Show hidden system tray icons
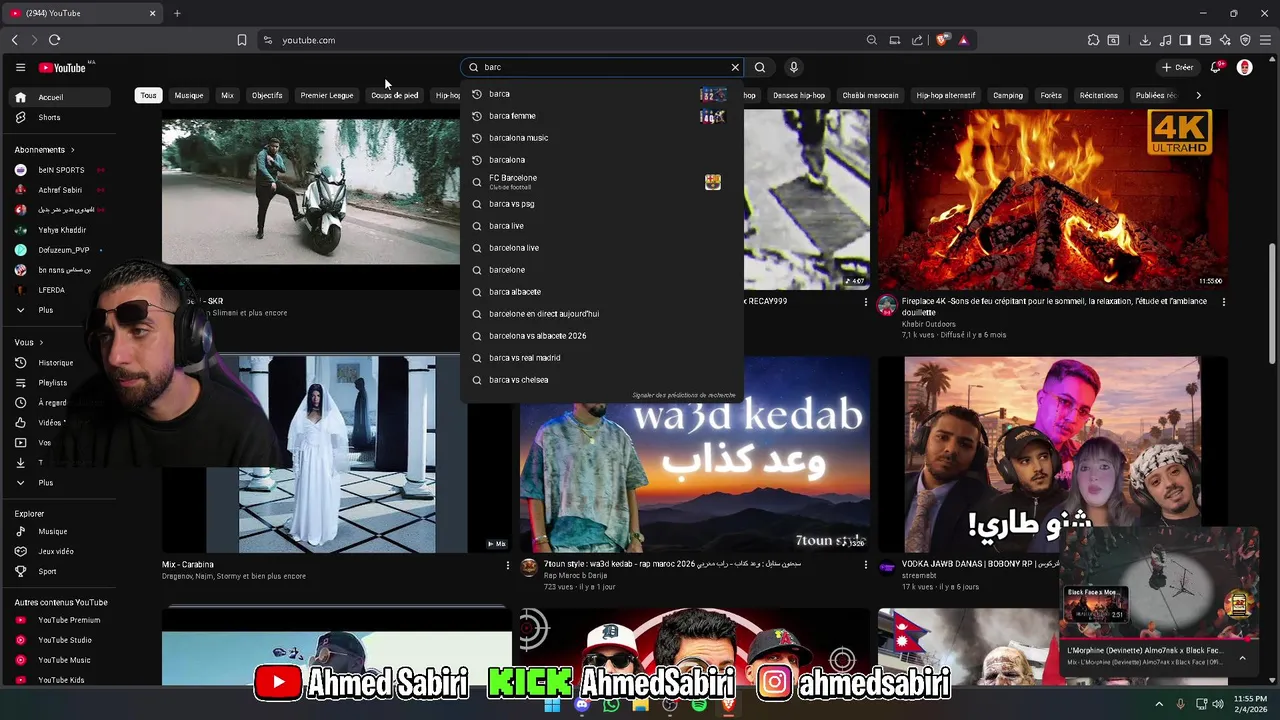 pos(1159,704)
